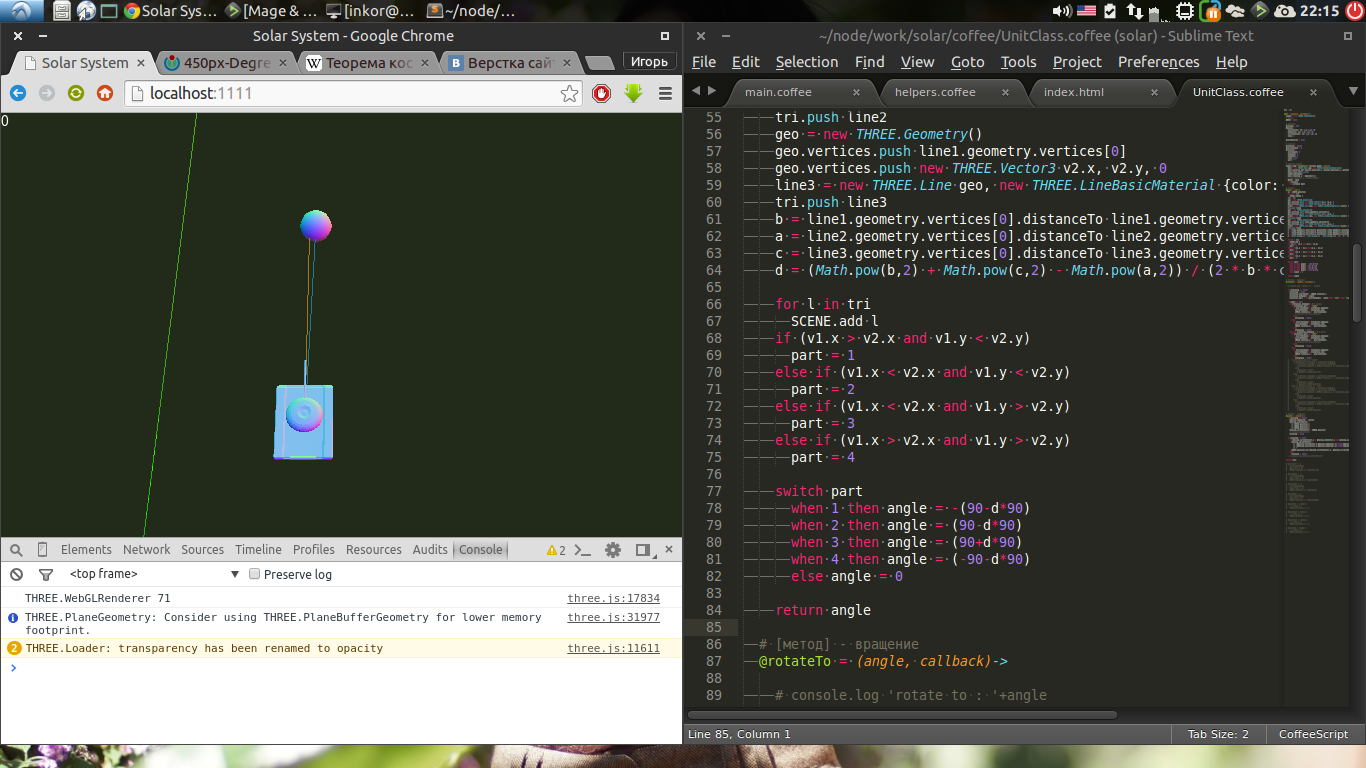Open the Profiles DevTools tab
The width and height of the screenshot is (1366, 768).
click(314, 550)
